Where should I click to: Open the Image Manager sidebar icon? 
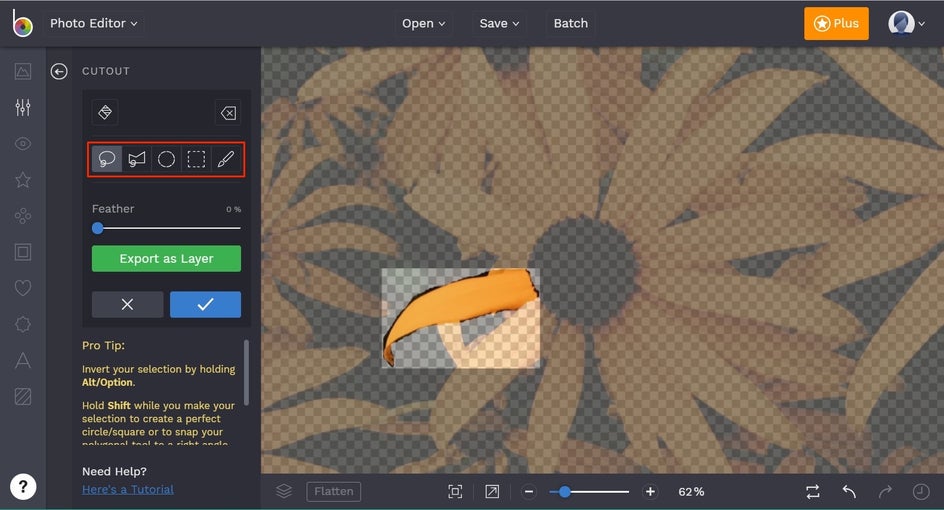coord(23,72)
